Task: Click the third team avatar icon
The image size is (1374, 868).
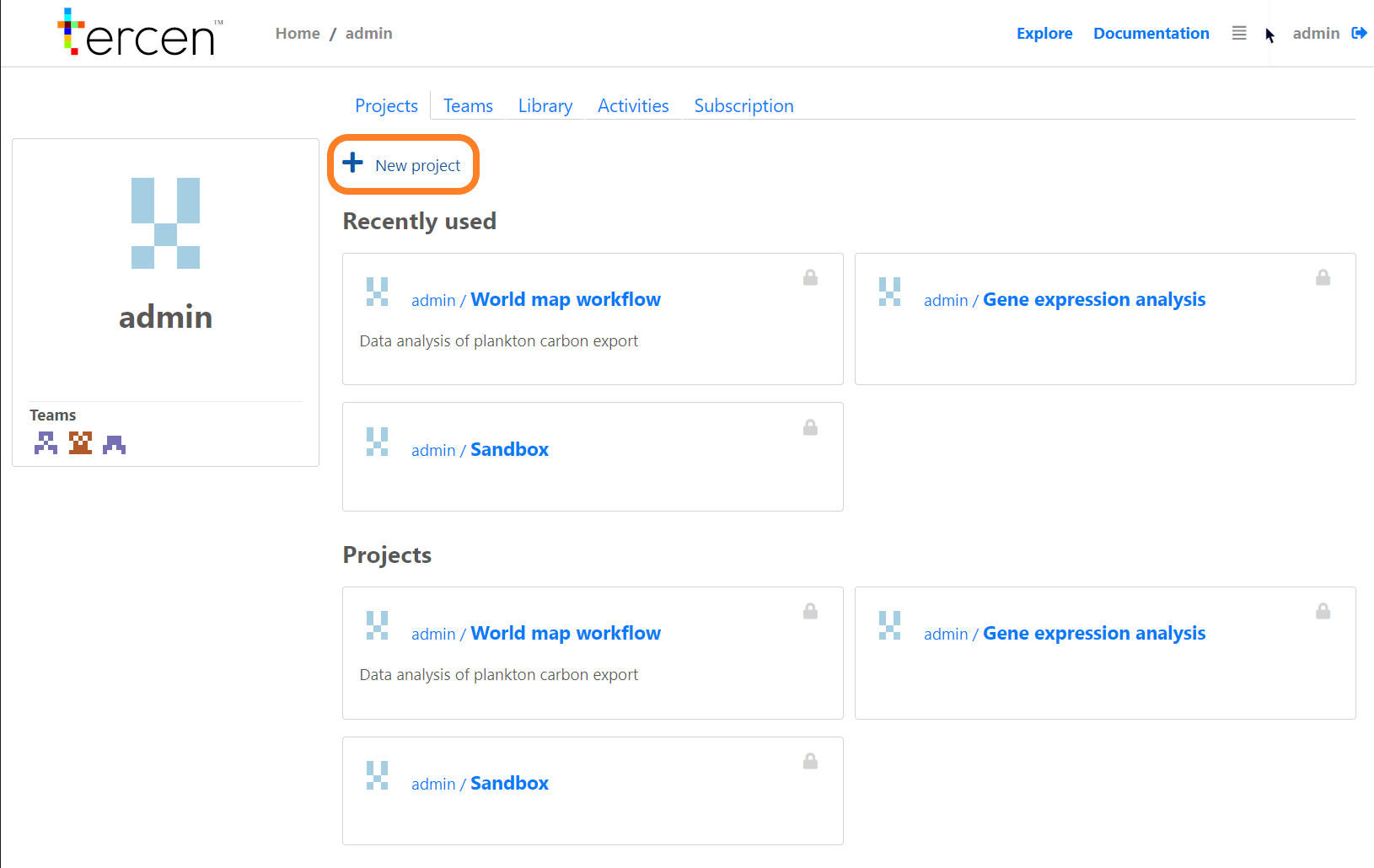Action: [114, 442]
